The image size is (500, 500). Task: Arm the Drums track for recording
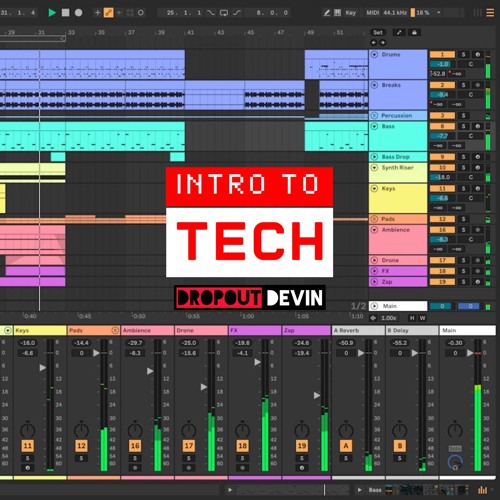click(x=478, y=54)
